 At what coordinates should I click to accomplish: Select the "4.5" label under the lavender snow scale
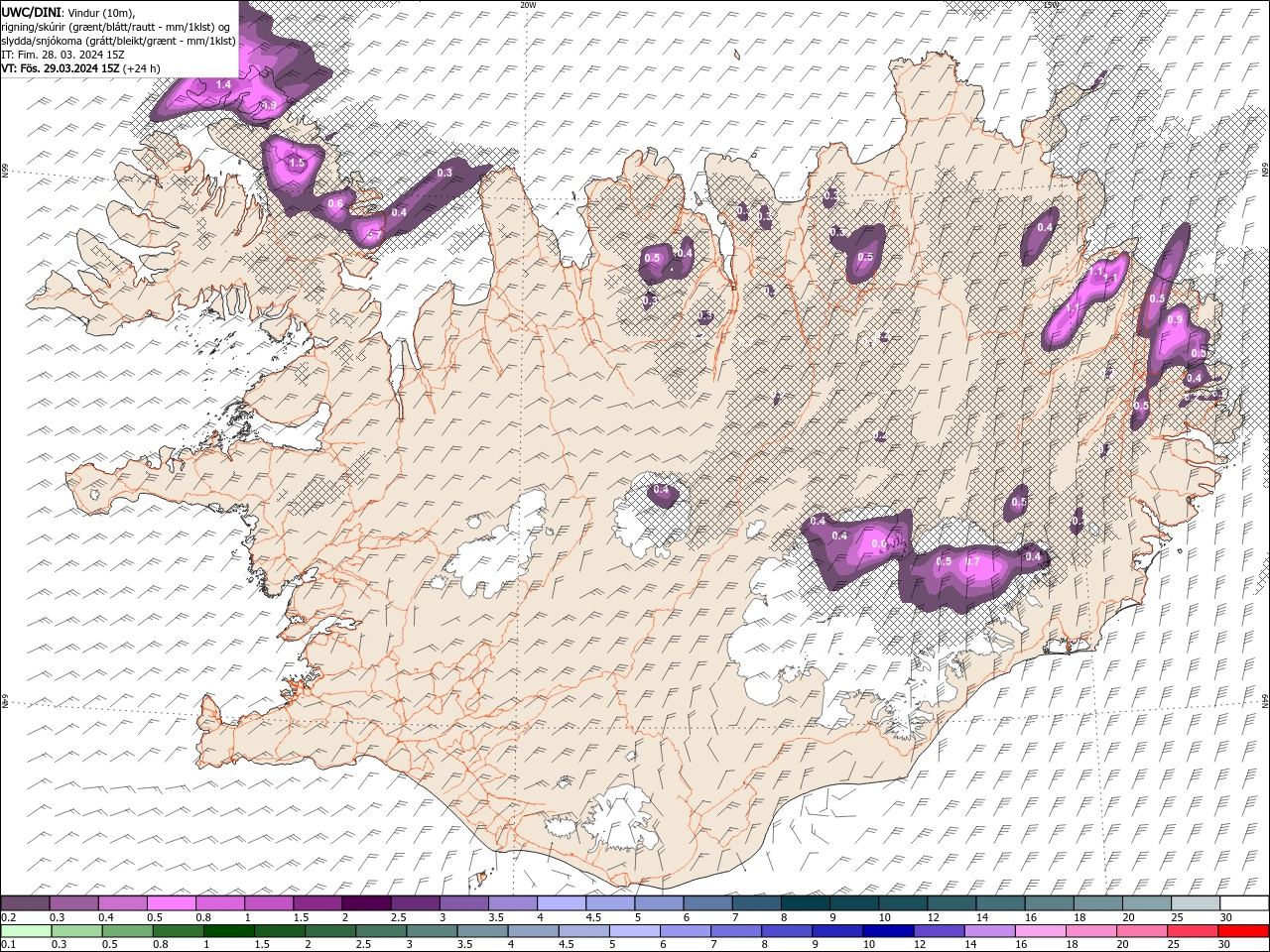[593, 917]
